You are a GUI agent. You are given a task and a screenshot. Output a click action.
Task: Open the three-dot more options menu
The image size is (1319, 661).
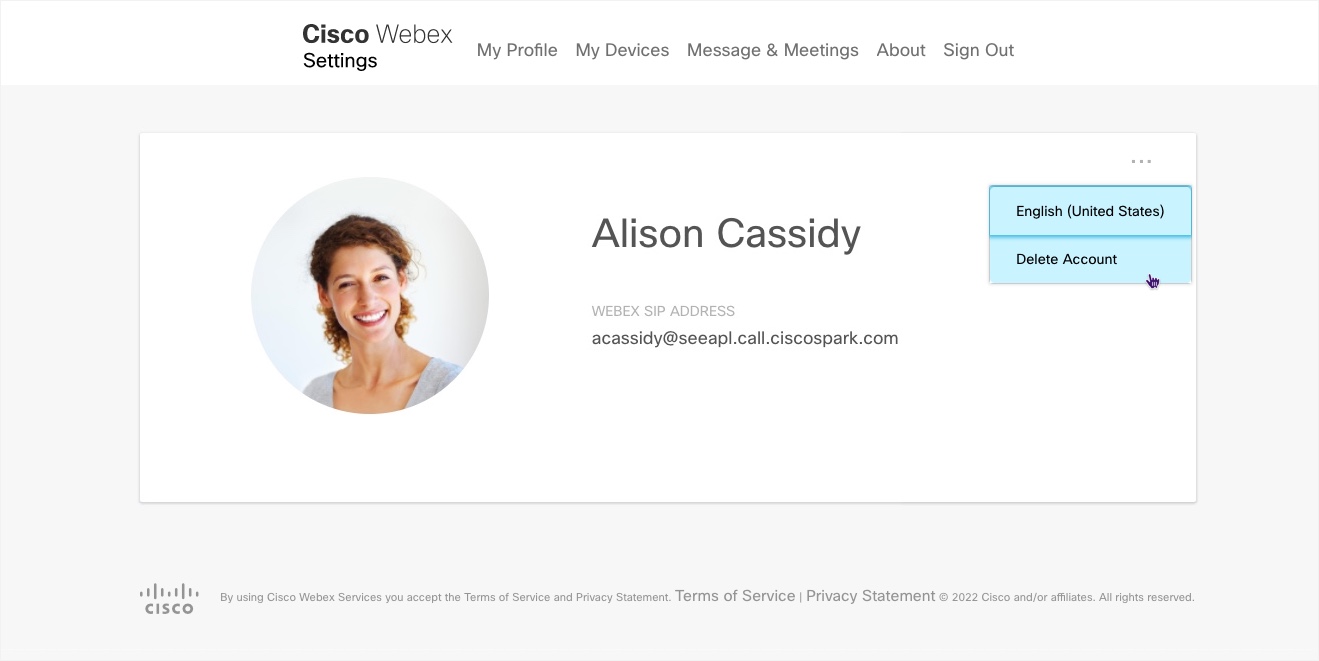point(1141,161)
